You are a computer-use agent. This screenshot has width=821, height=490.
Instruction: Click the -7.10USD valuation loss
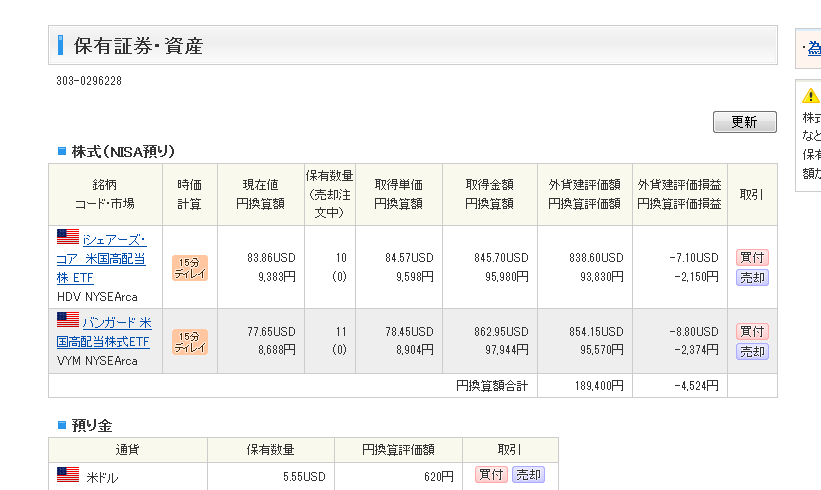click(x=694, y=258)
